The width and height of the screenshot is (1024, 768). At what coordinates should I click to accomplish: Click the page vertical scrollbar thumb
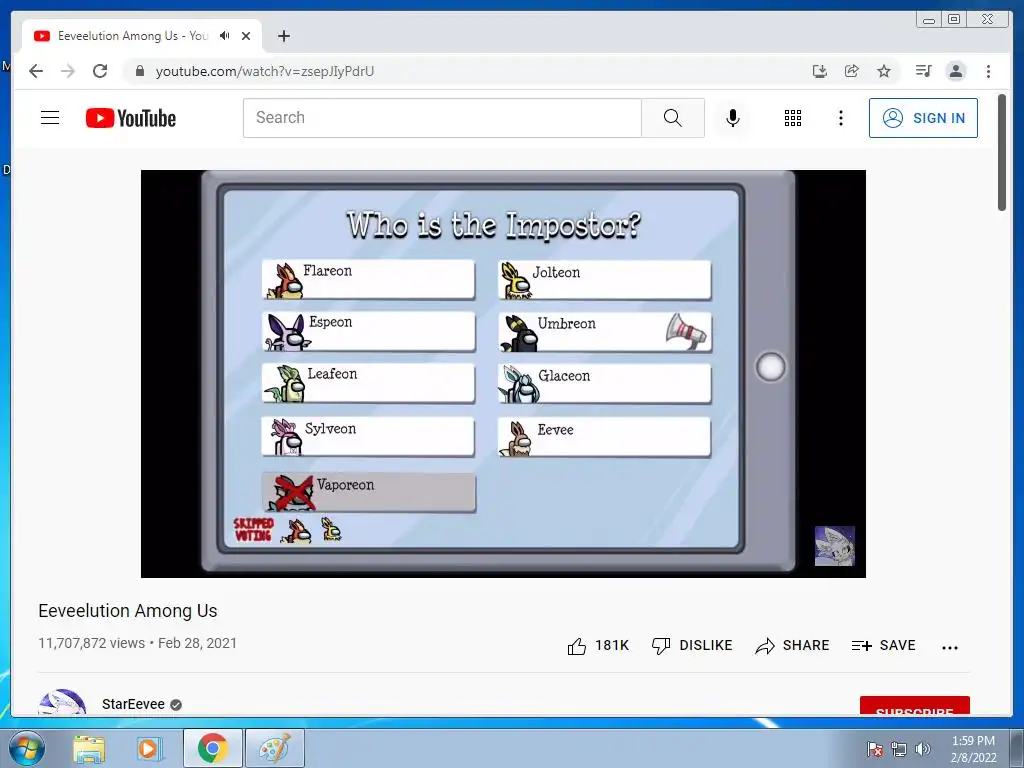pyautogui.click(x=1001, y=152)
